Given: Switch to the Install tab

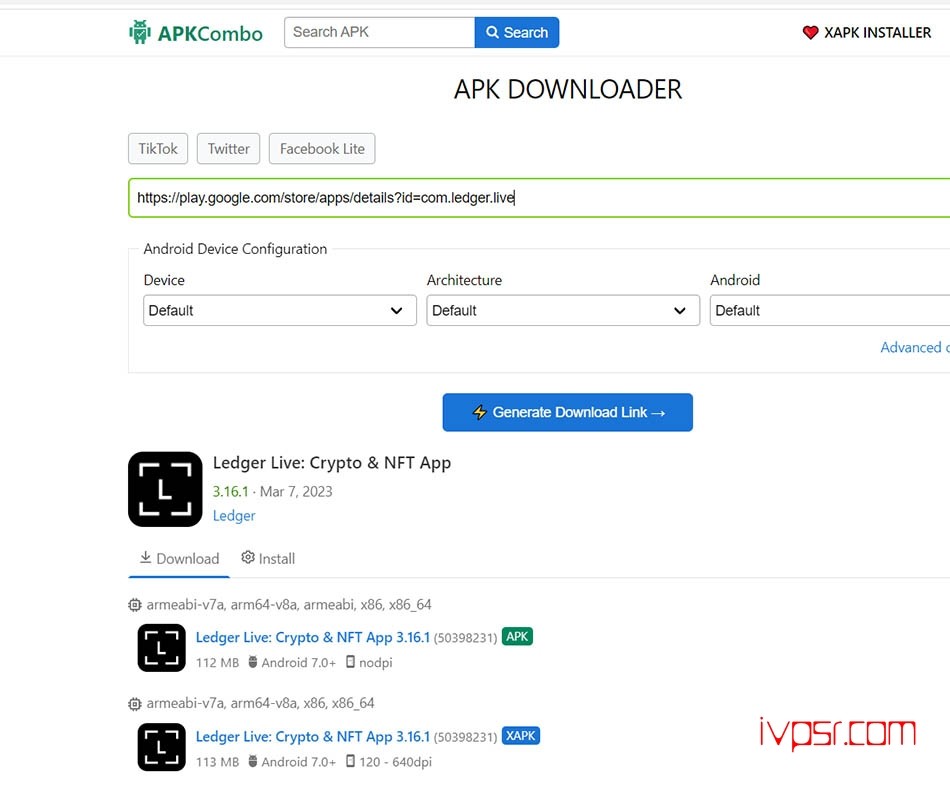Looking at the screenshot, I should [x=268, y=558].
